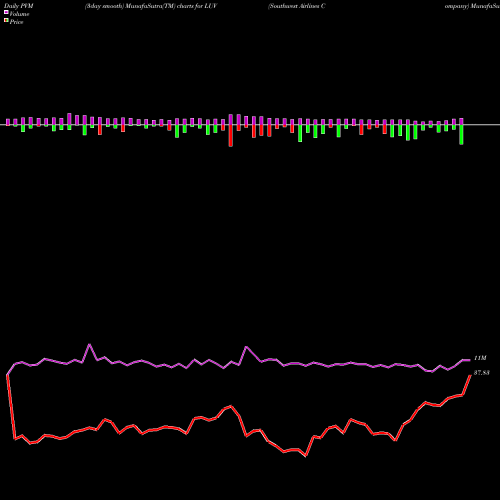Click the 11M volume value label

point(480,358)
